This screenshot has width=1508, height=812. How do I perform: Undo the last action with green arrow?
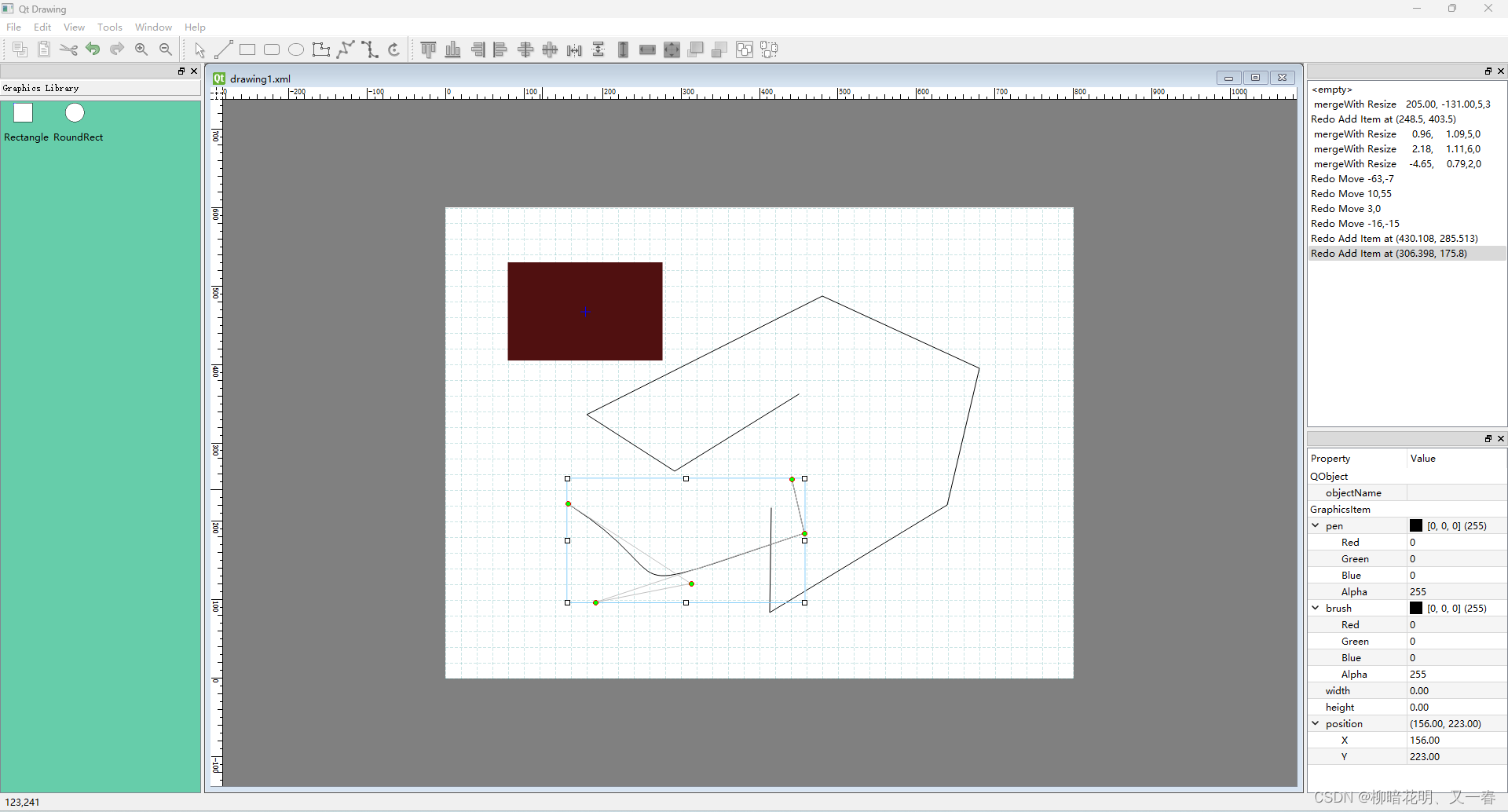pyautogui.click(x=93, y=49)
